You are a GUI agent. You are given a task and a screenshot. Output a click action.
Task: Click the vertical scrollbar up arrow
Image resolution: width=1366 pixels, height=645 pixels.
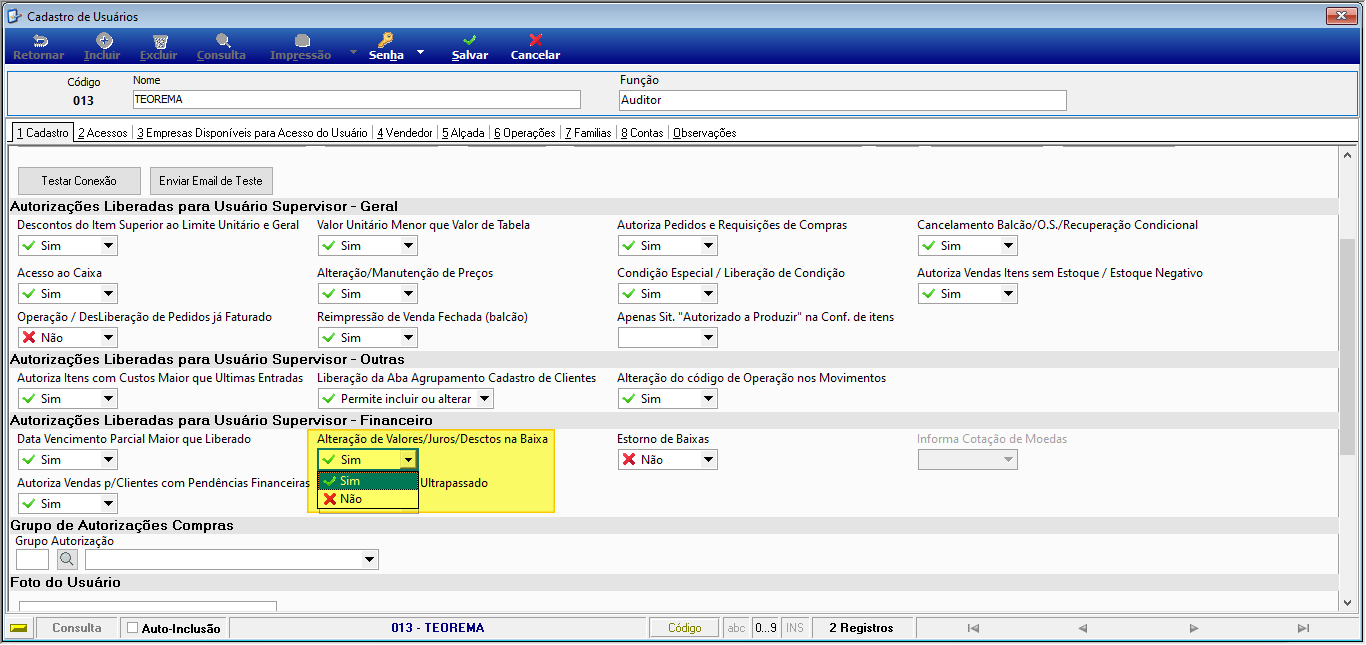pos(1347,156)
